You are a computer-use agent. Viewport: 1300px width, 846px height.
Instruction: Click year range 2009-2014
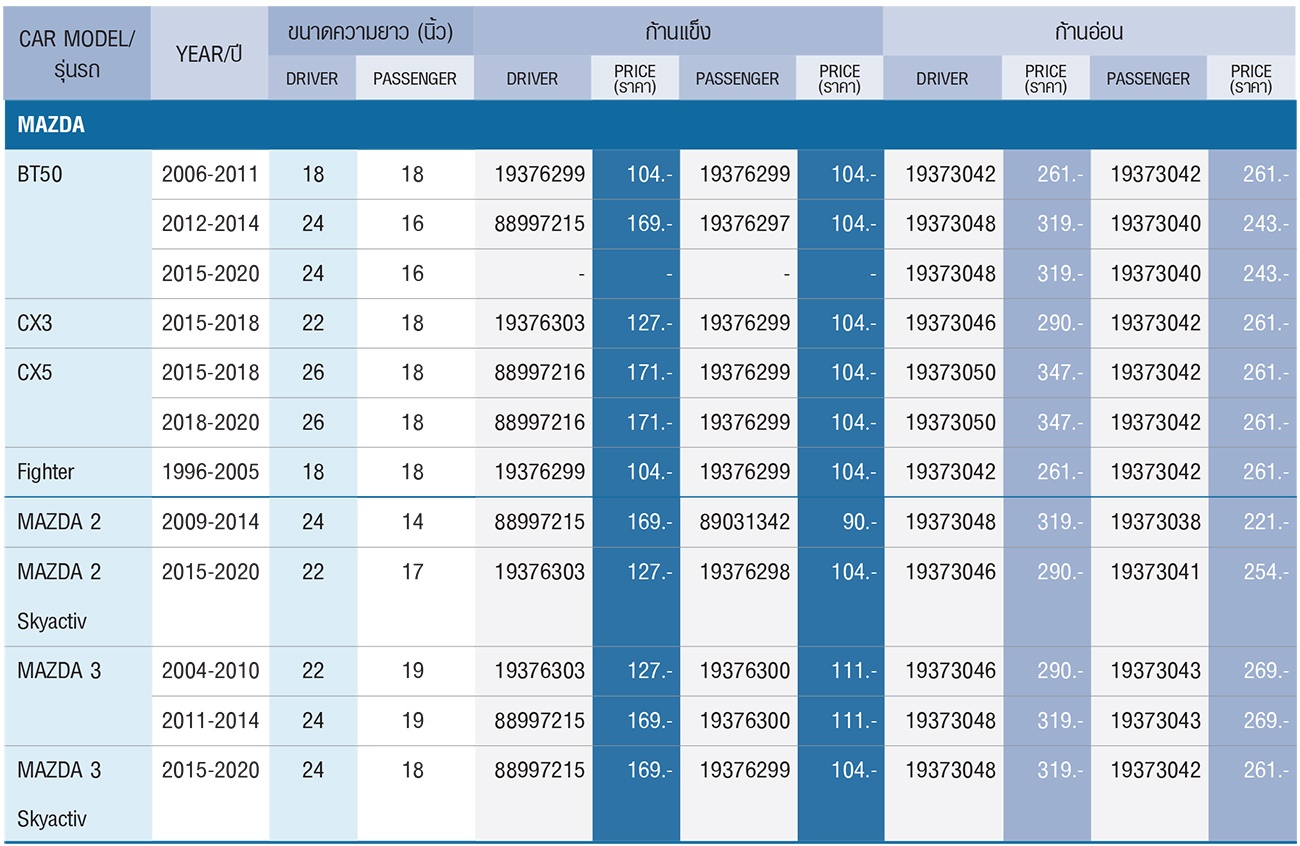(x=210, y=522)
